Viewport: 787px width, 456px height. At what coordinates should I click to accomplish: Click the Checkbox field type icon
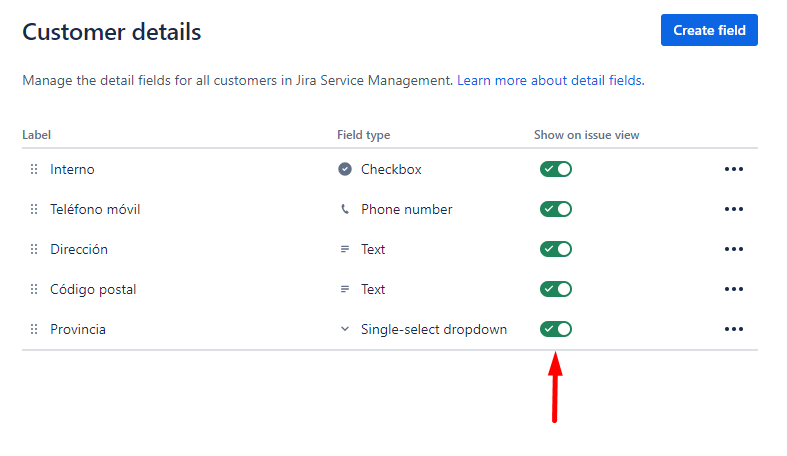(x=345, y=169)
